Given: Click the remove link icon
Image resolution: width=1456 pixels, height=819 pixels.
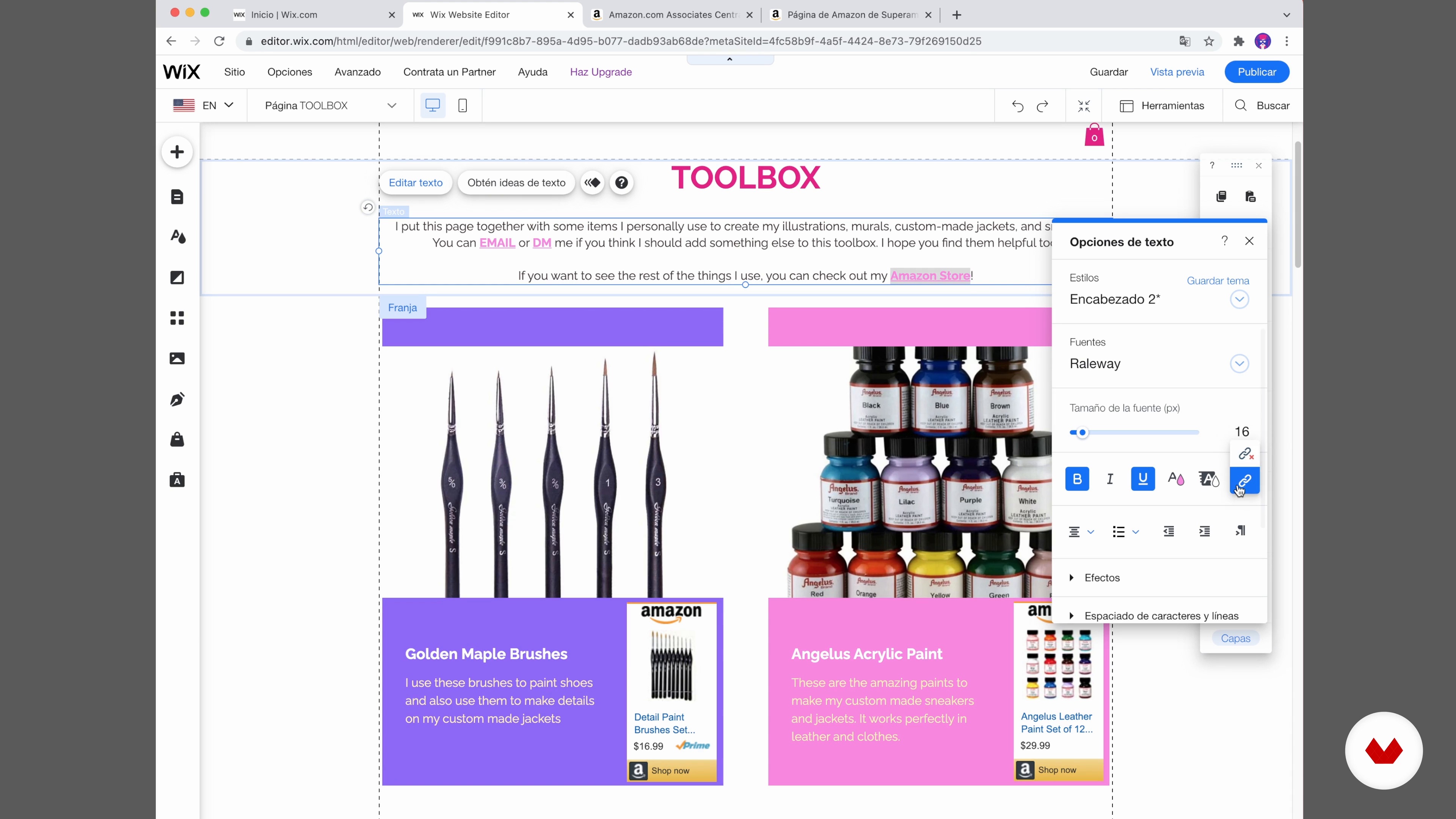Looking at the screenshot, I should point(1246,454).
